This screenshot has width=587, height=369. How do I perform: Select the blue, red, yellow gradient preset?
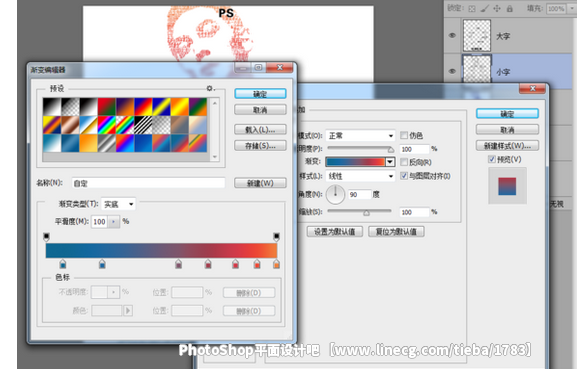point(143,107)
